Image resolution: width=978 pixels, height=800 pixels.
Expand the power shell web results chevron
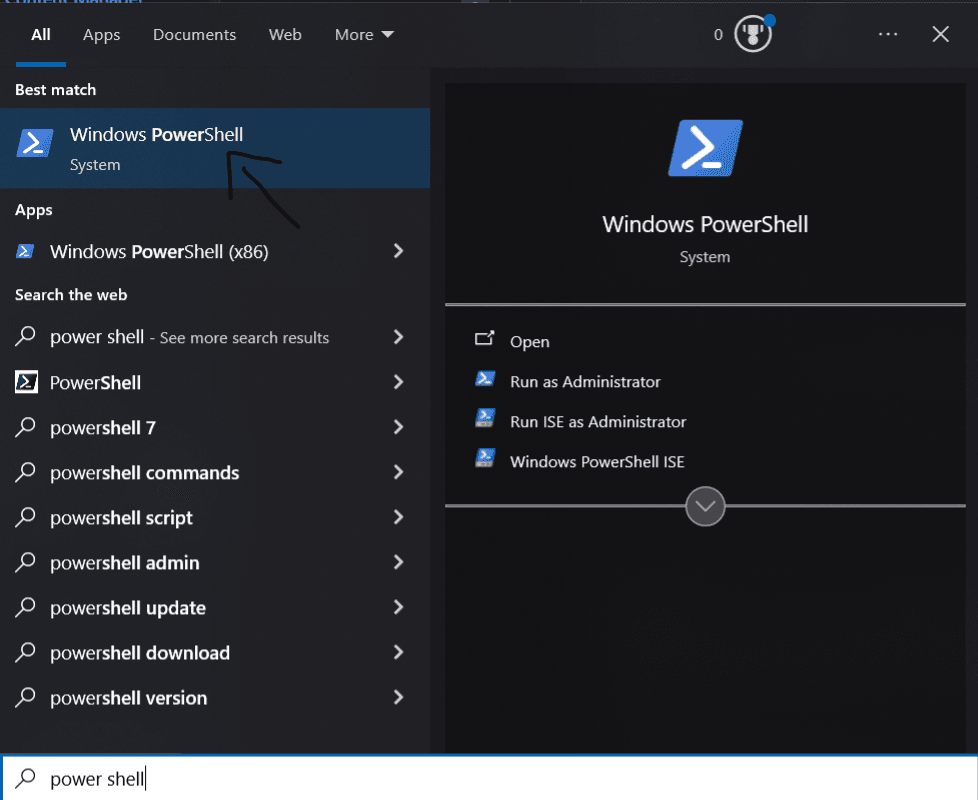pos(399,337)
